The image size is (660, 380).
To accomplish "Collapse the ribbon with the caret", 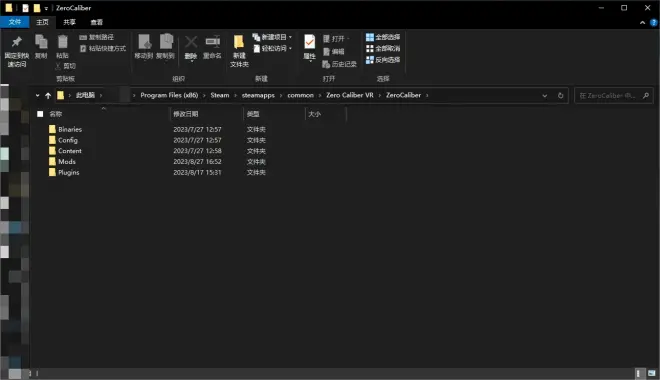I will [642, 23].
